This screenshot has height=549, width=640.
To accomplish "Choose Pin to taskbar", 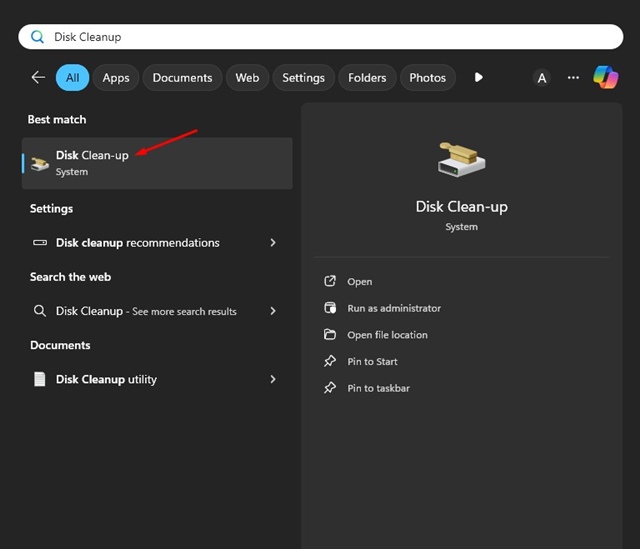I will pyautogui.click(x=378, y=388).
